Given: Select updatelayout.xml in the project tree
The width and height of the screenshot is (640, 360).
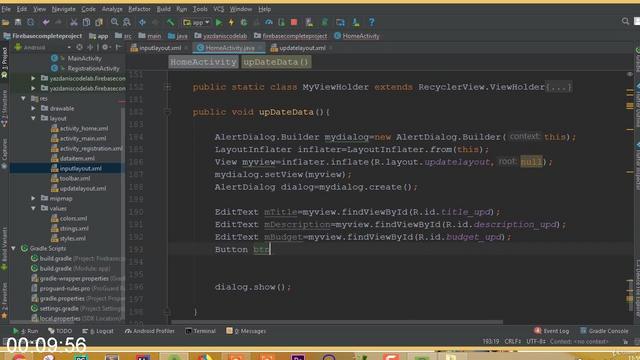Looking at the screenshot, I should click(78, 189).
